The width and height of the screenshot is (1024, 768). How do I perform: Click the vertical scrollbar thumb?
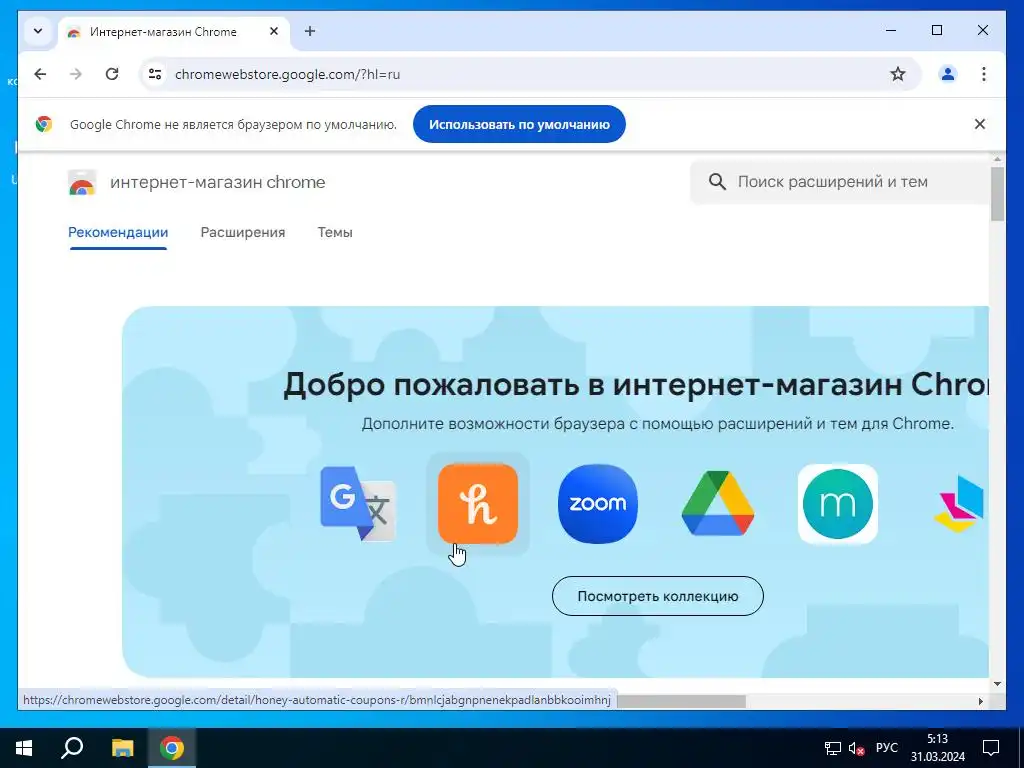[997, 194]
